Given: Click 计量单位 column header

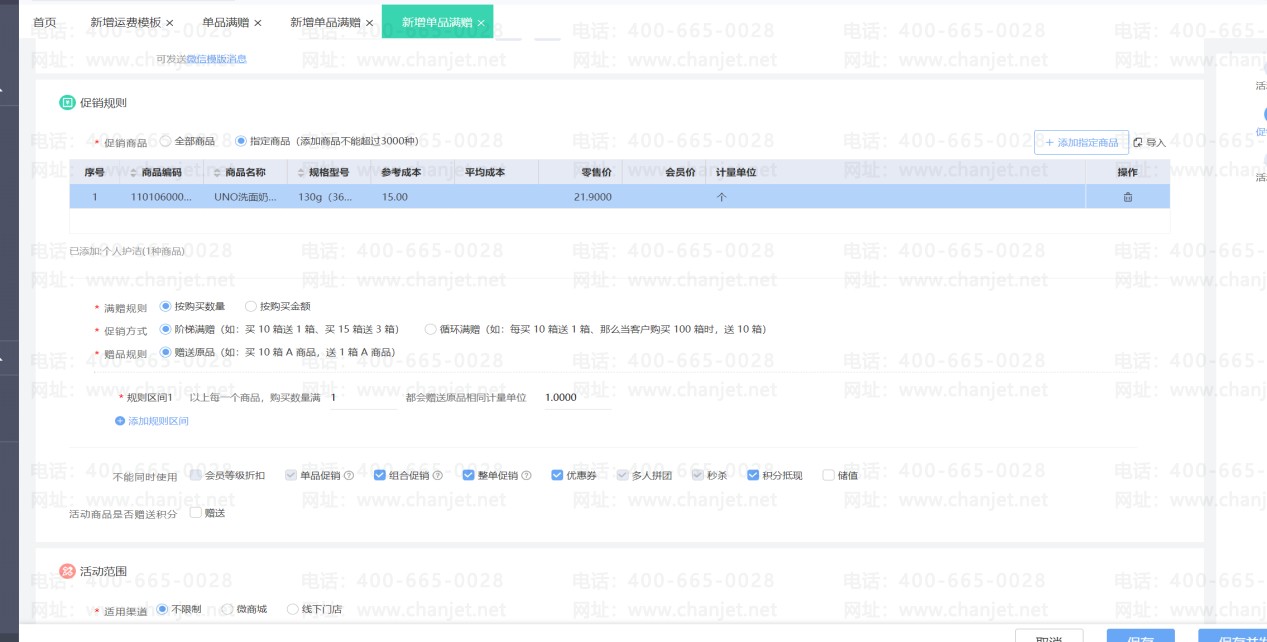Looking at the screenshot, I should [736, 172].
